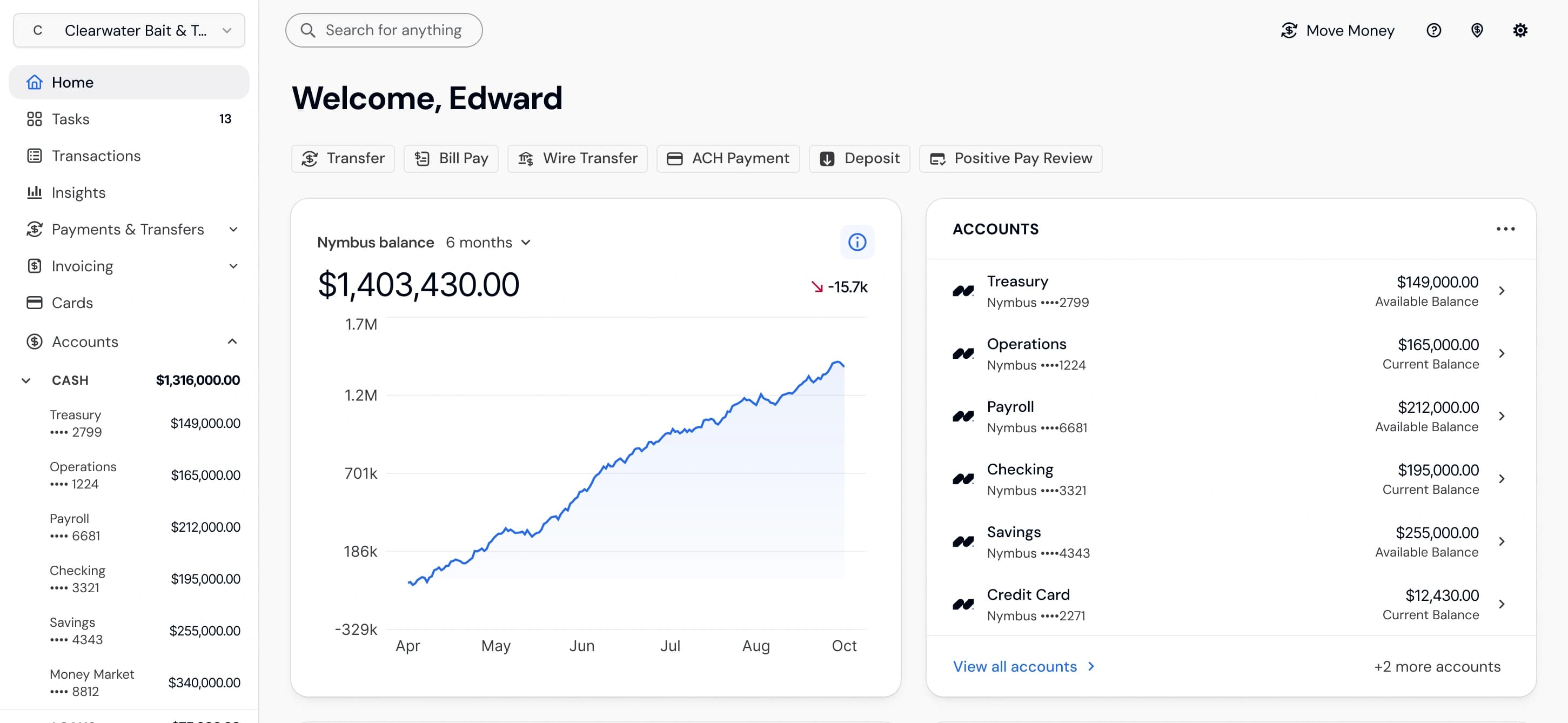This screenshot has width=1568, height=723.
Task: Open the Payroll account row in Accounts
Action: tap(1230, 416)
